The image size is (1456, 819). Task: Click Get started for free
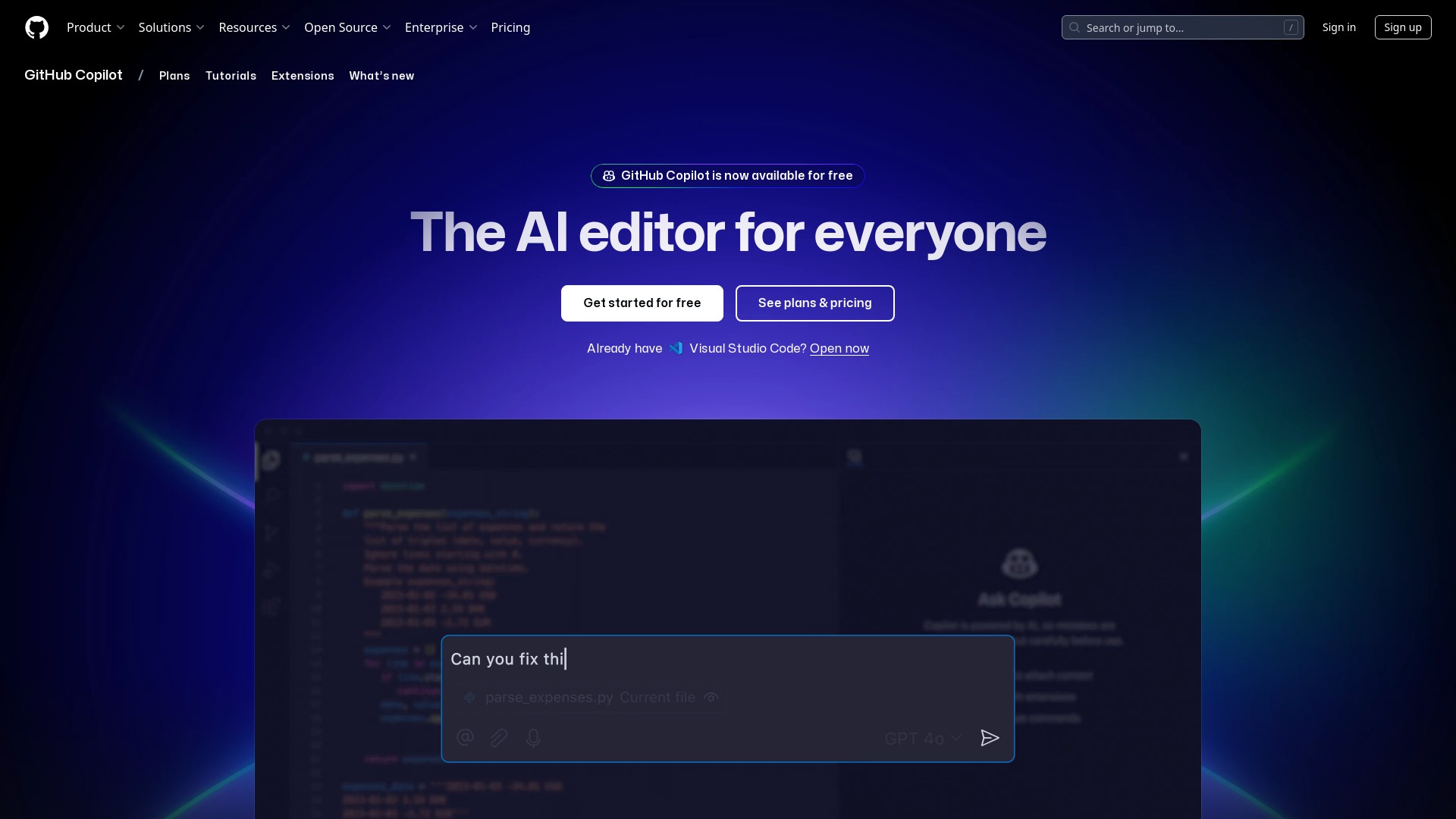(642, 303)
